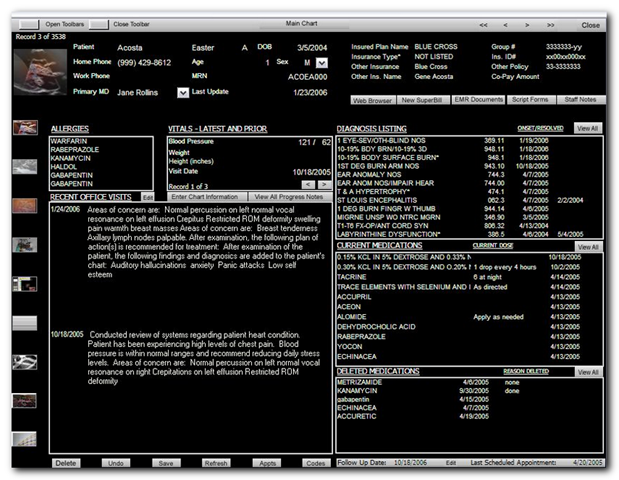Open the Codes button
Image resolution: width=619 pixels, height=480 pixels.
[316, 463]
